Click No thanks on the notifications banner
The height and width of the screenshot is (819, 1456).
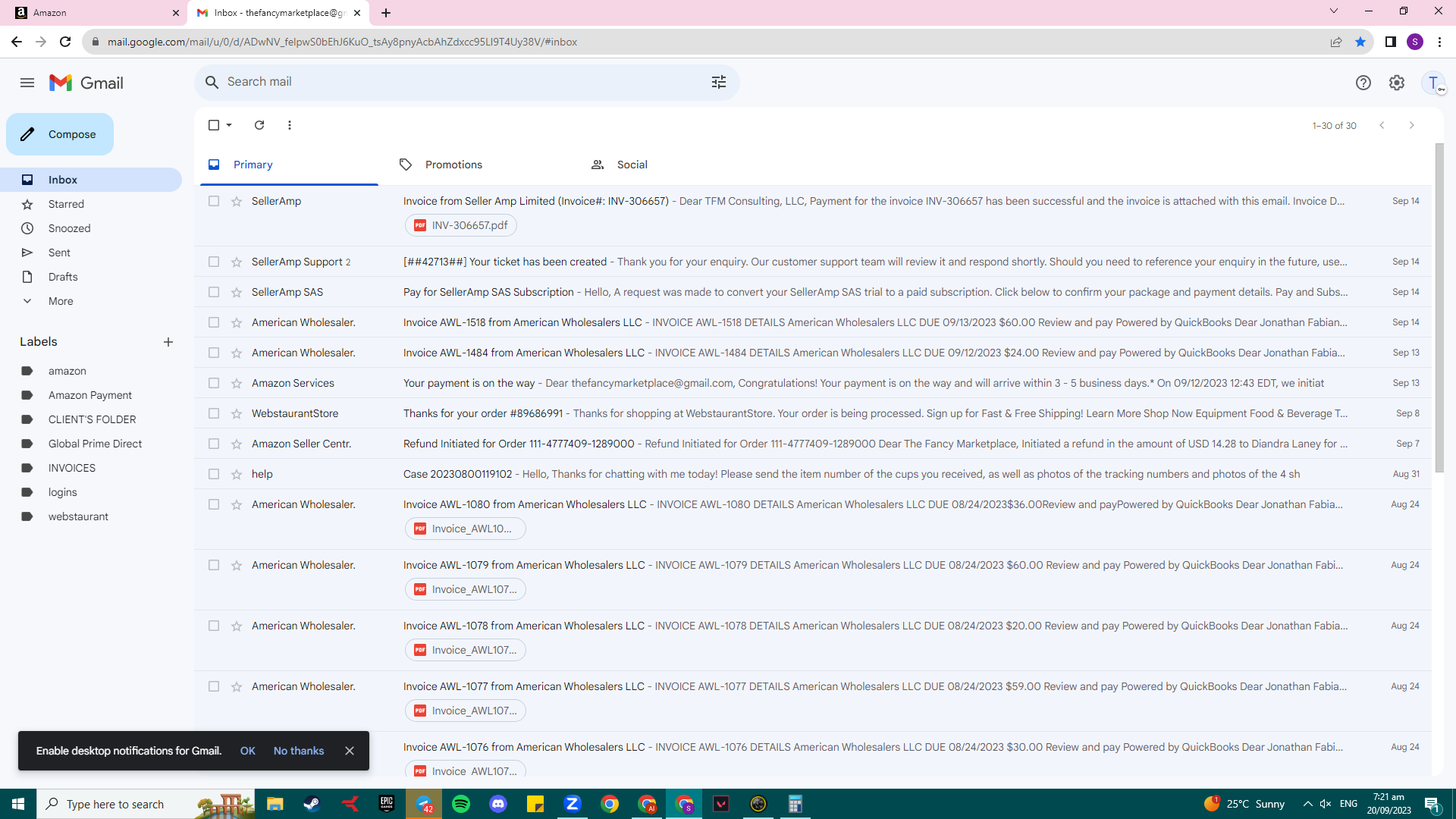click(x=299, y=751)
